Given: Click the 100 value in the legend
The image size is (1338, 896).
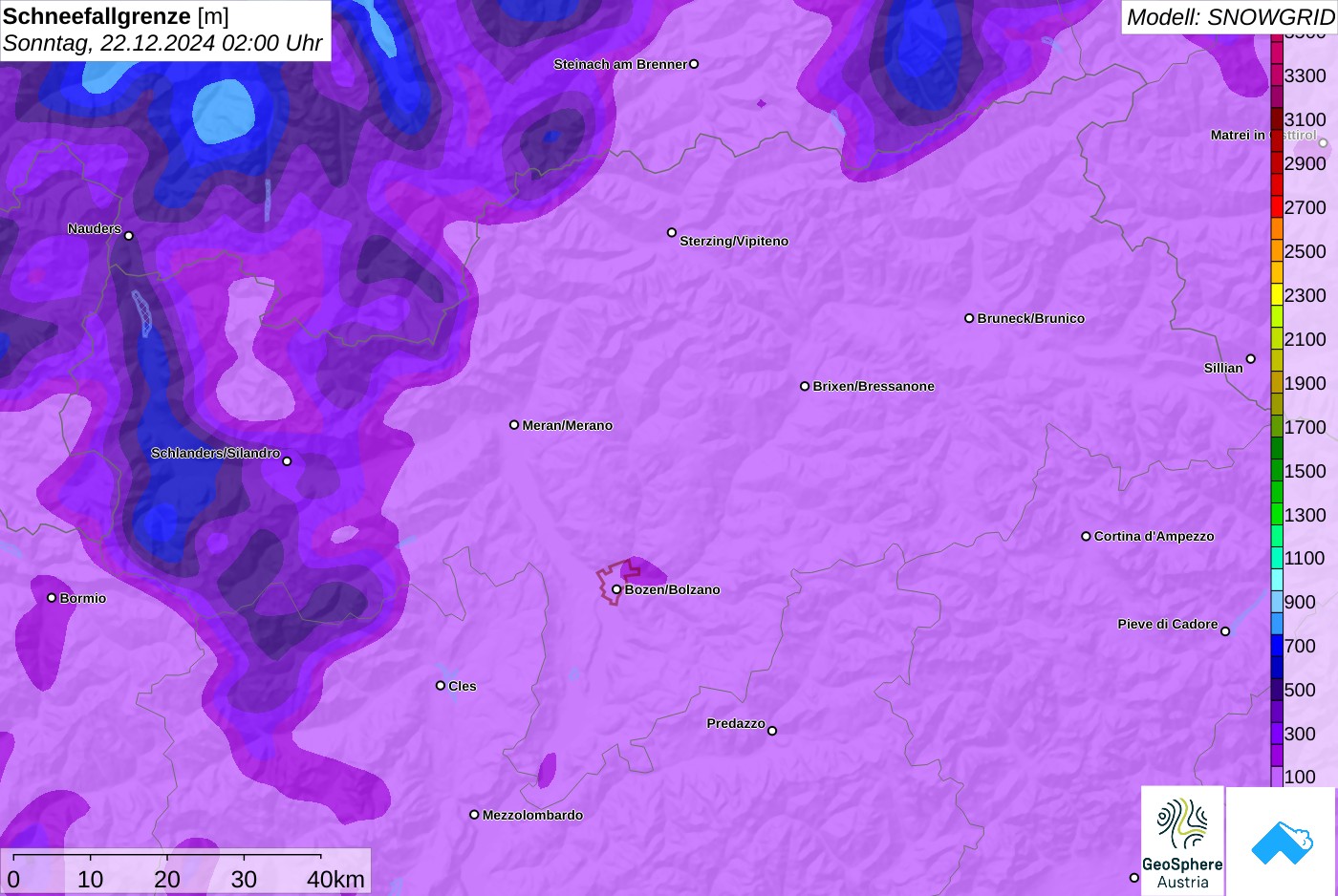Looking at the screenshot, I should click(x=1300, y=777).
